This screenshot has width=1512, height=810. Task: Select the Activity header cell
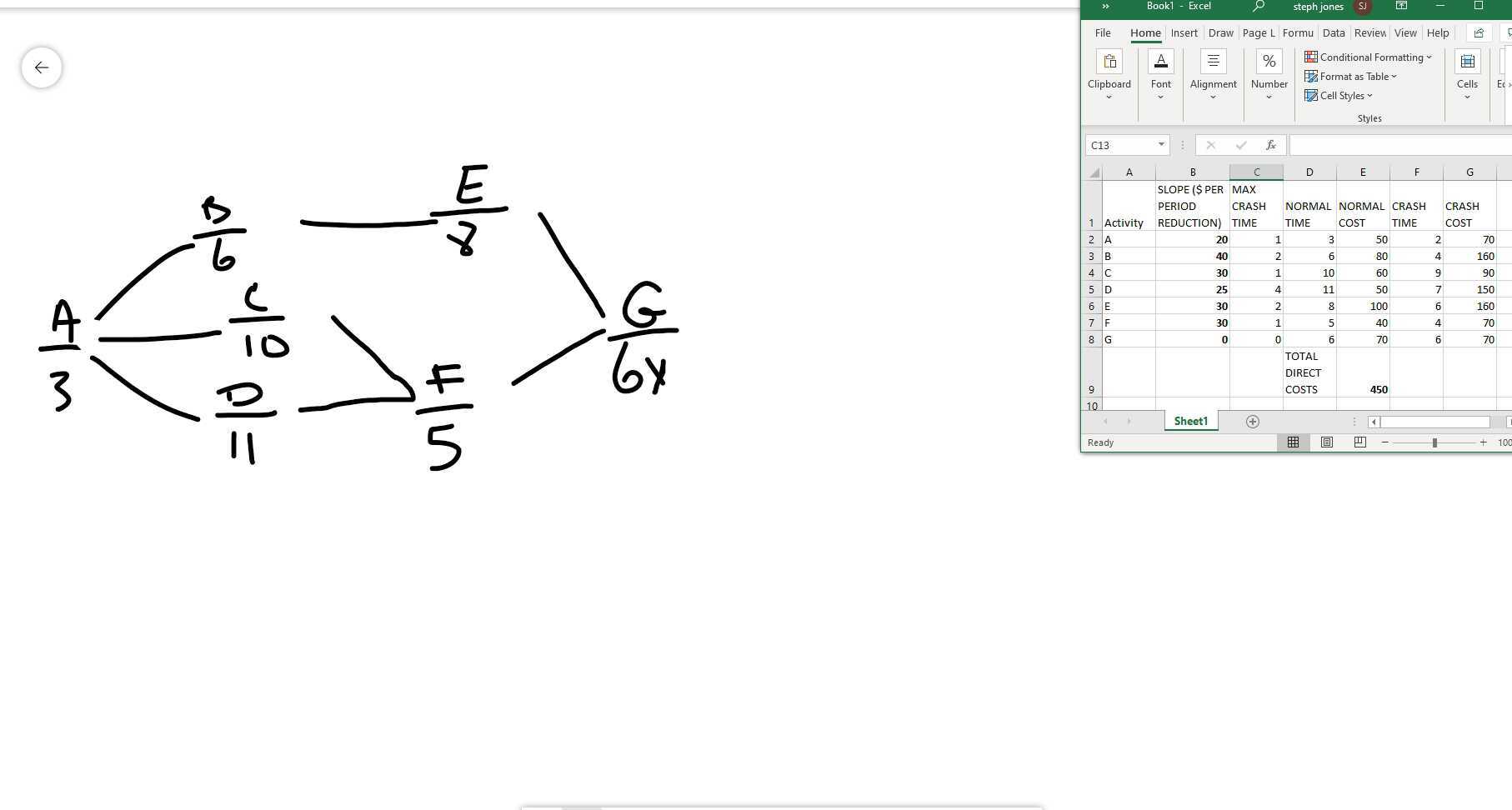[1129, 206]
